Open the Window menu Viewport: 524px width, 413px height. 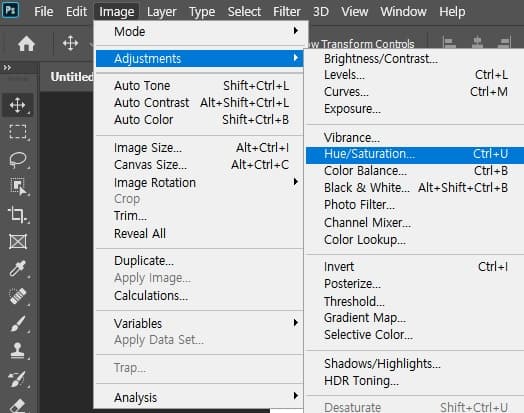coord(403,12)
